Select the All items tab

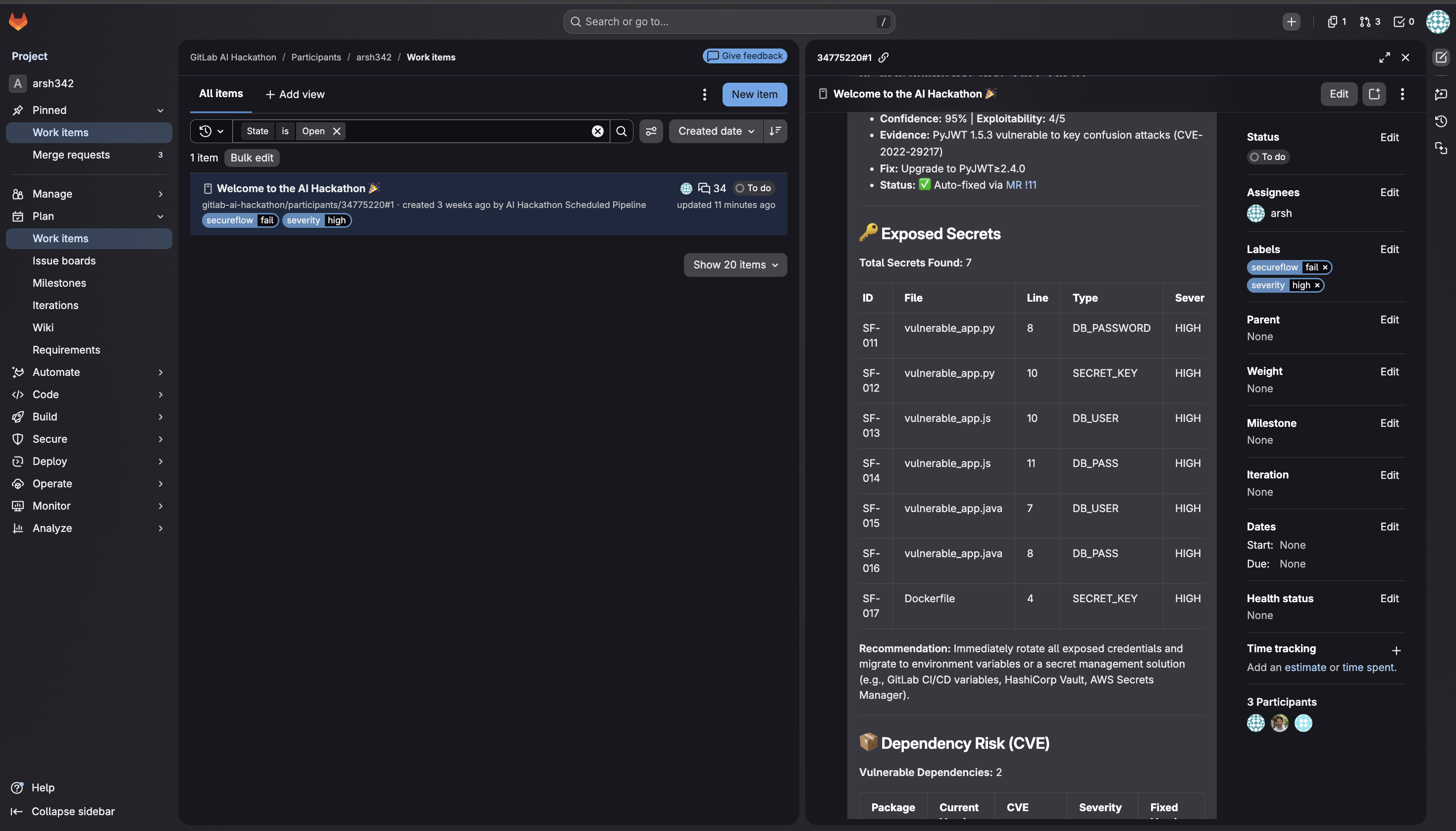pyautogui.click(x=221, y=94)
